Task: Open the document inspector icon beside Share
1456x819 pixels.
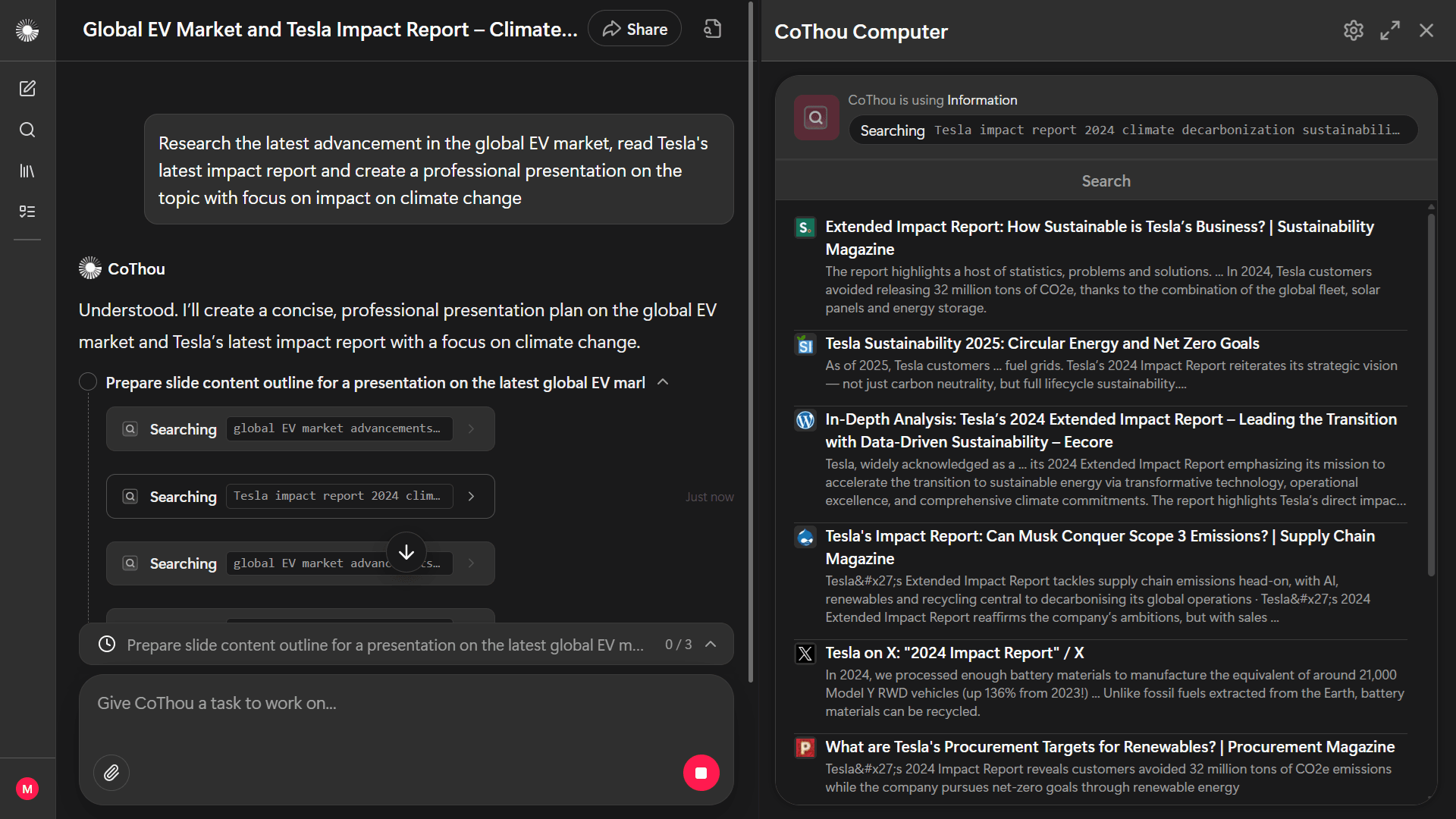Action: (x=711, y=28)
